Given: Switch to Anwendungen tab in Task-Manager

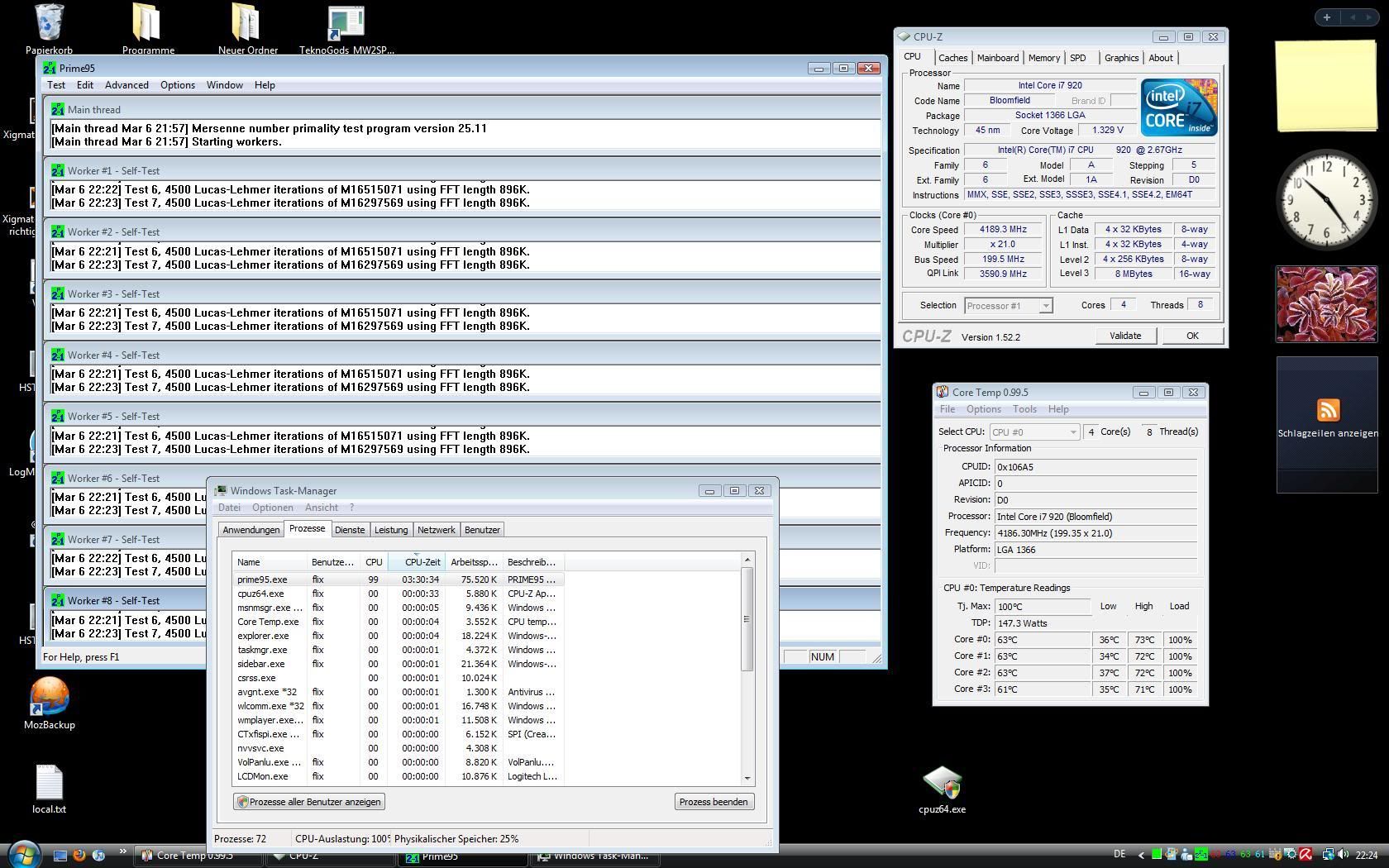Looking at the screenshot, I should (x=251, y=530).
